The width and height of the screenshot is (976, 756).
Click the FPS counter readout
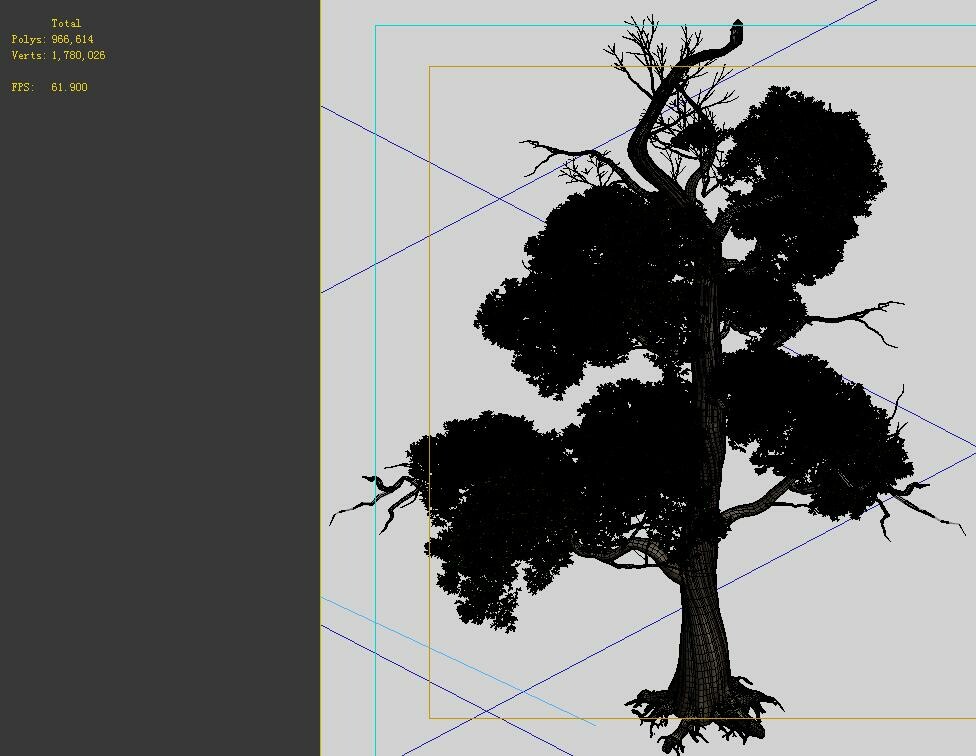coord(50,87)
